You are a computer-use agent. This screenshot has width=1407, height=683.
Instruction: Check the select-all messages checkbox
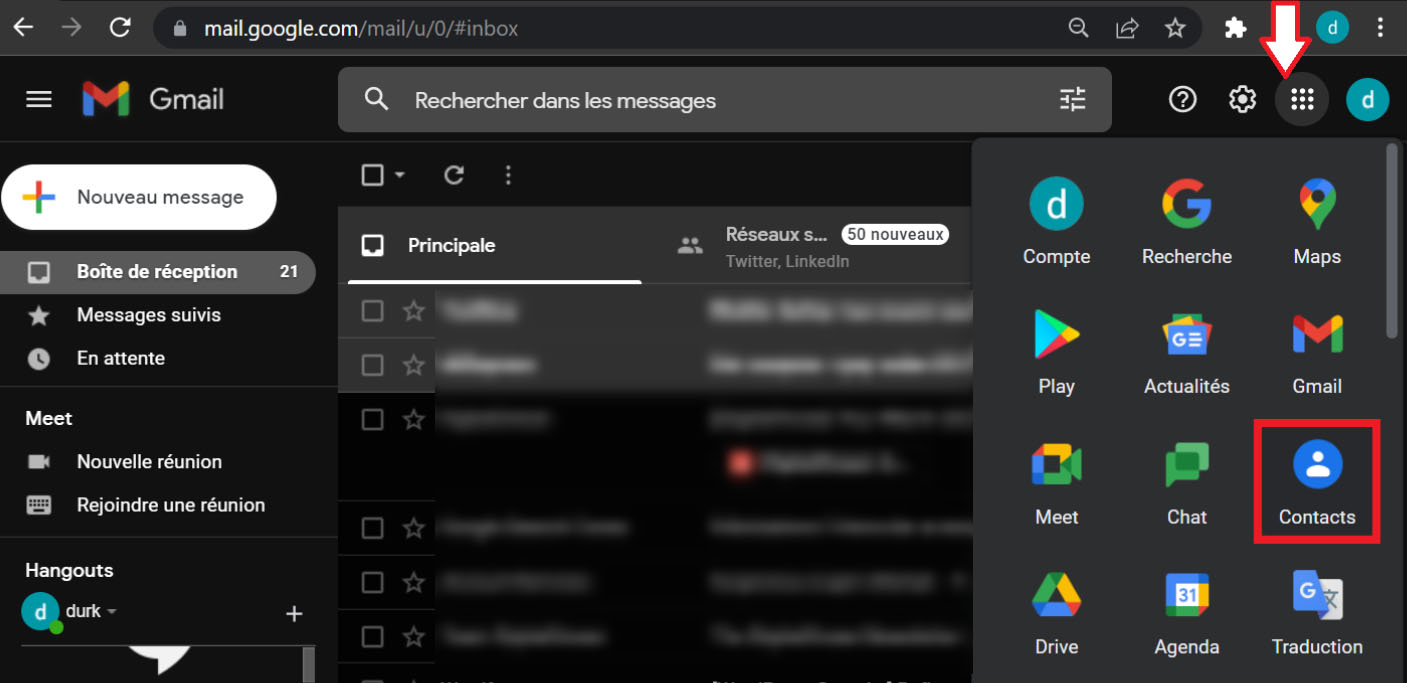click(371, 174)
